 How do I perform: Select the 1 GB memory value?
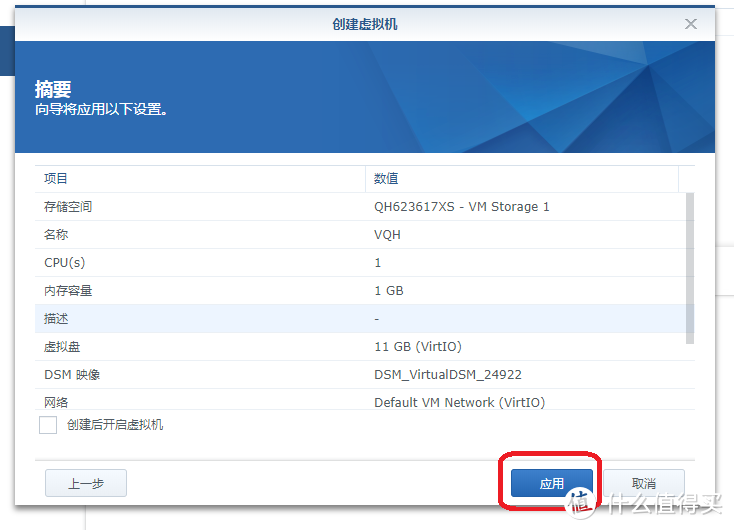pos(389,291)
